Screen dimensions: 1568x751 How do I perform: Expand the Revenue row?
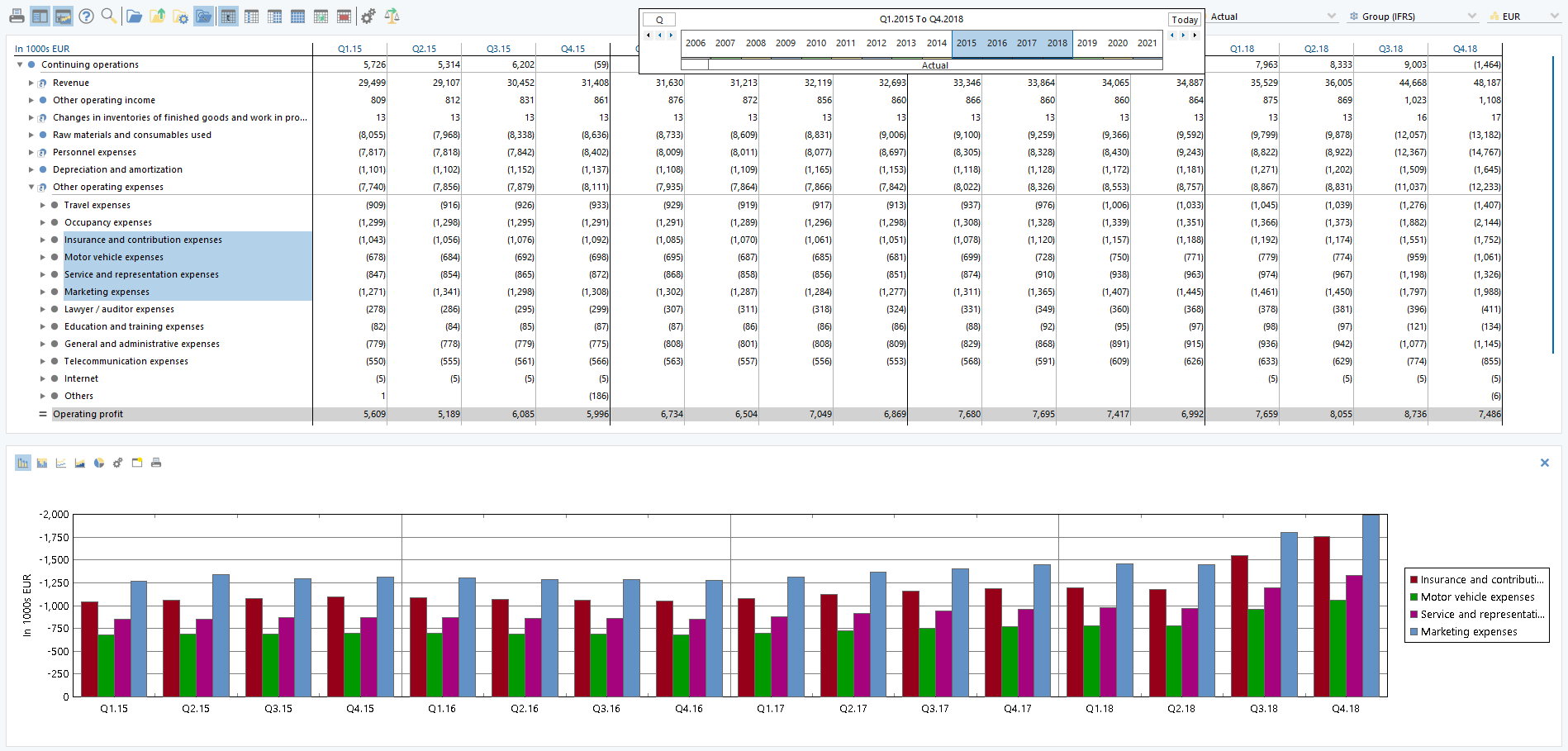[31, 83]
